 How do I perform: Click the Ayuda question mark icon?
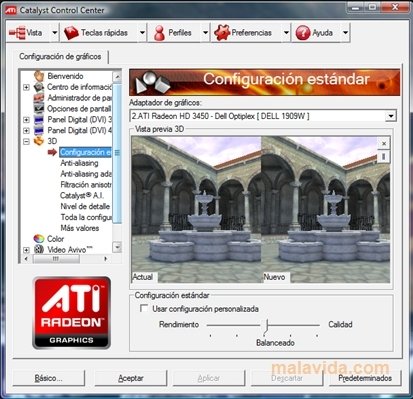303,33
